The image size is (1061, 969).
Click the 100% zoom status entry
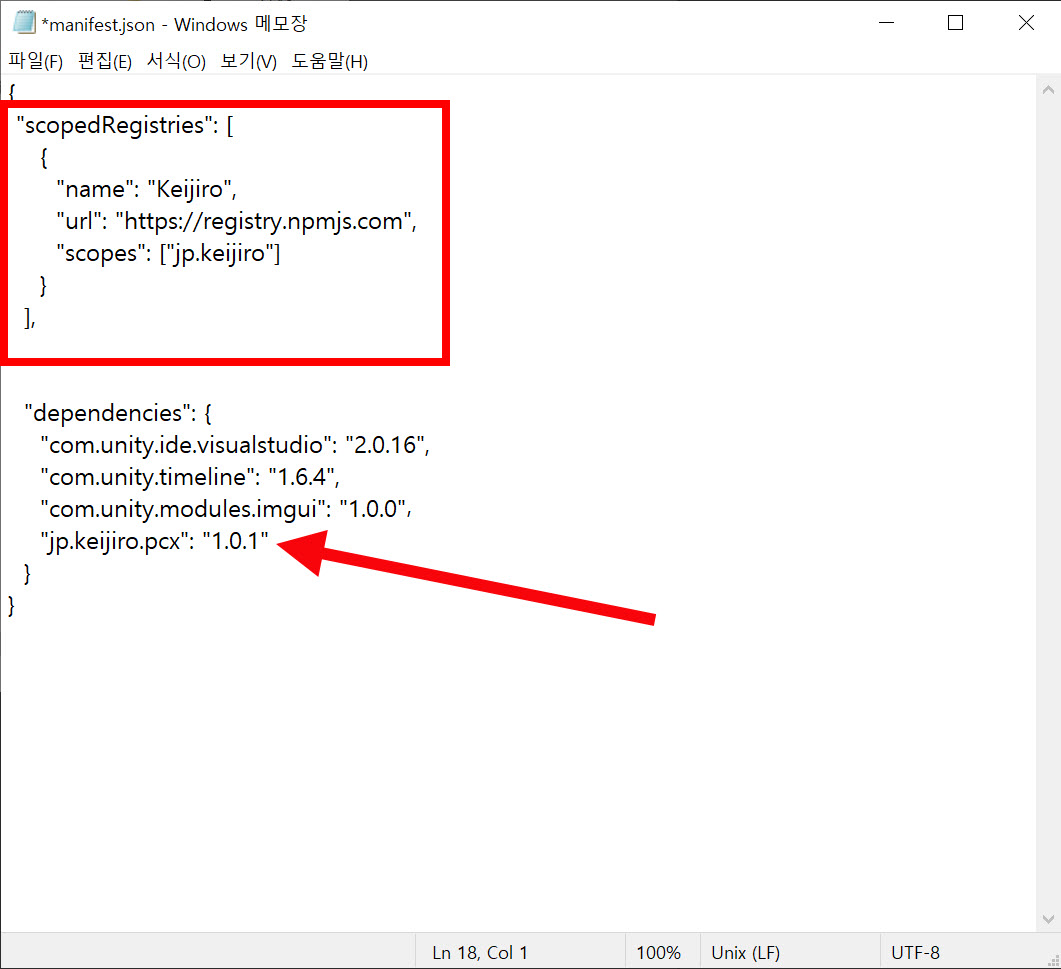point(658,953)
